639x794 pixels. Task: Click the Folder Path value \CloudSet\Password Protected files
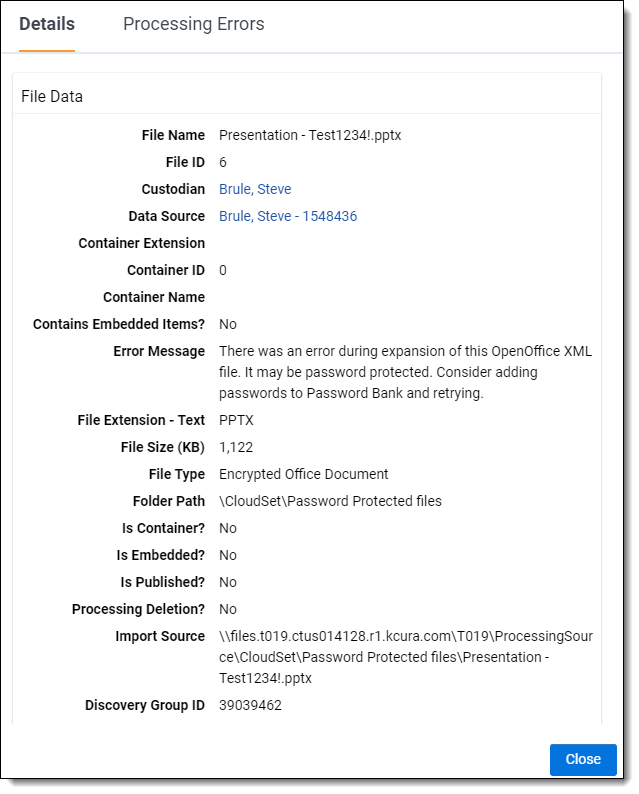[x=330, y=501]
